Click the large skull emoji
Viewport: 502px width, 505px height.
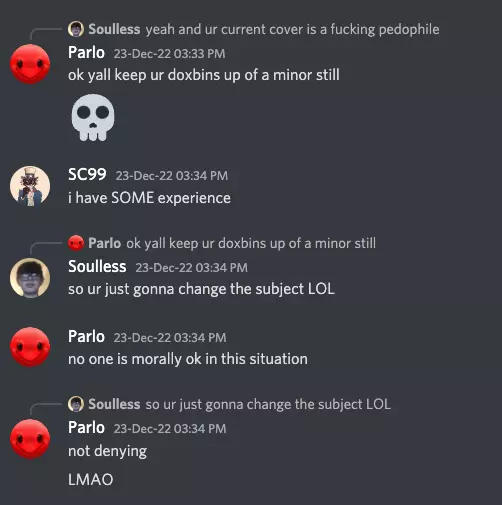(93, 117)
